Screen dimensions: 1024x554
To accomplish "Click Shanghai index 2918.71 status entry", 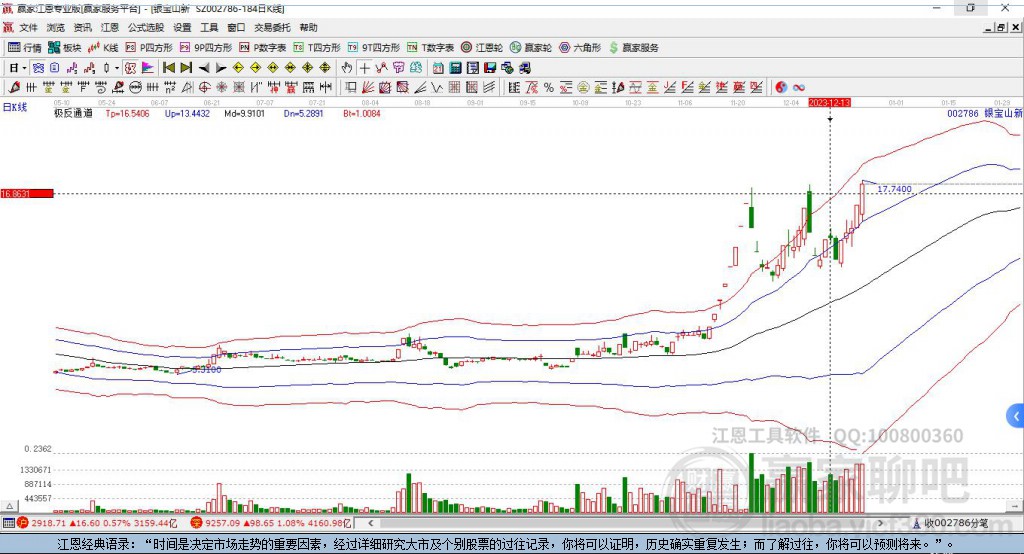I will coord(97,523).
